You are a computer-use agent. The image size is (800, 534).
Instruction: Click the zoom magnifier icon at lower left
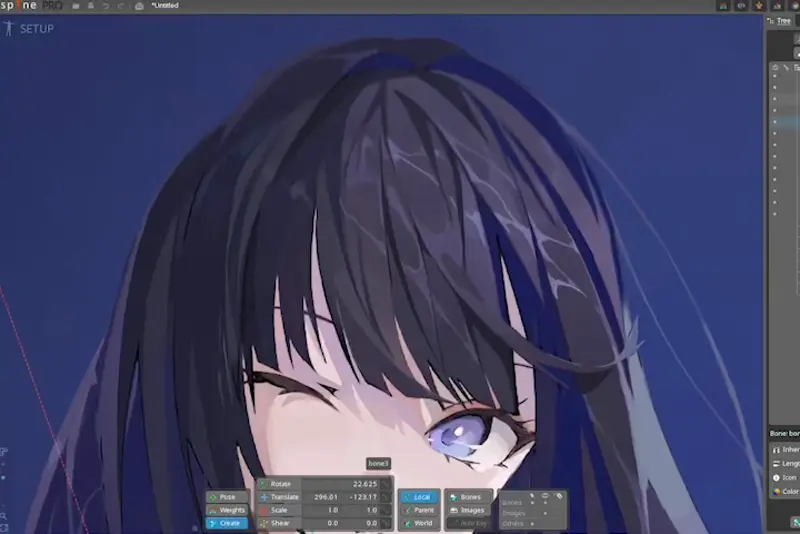[x=4, y=516]
